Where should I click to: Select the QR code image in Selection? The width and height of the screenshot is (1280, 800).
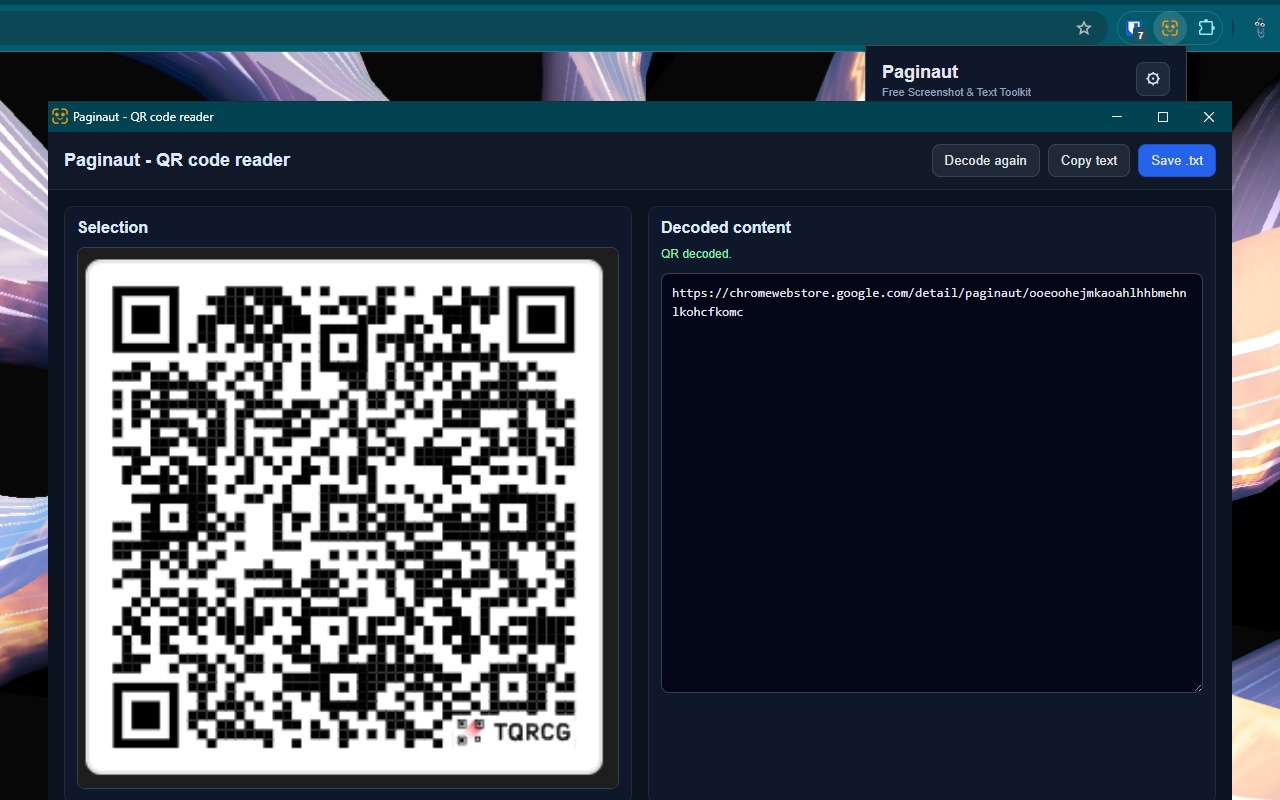click(x=344, y=516)
